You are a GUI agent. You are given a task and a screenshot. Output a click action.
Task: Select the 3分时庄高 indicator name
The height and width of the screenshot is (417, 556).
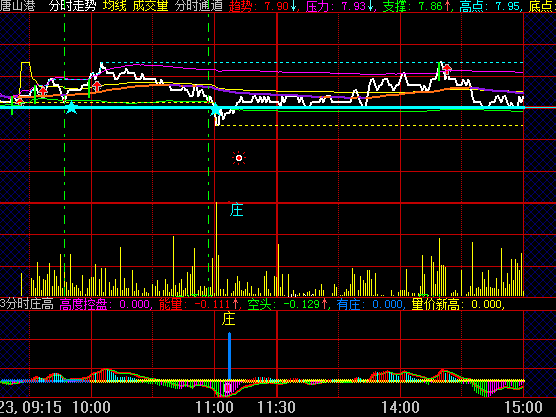coord(27,304)
